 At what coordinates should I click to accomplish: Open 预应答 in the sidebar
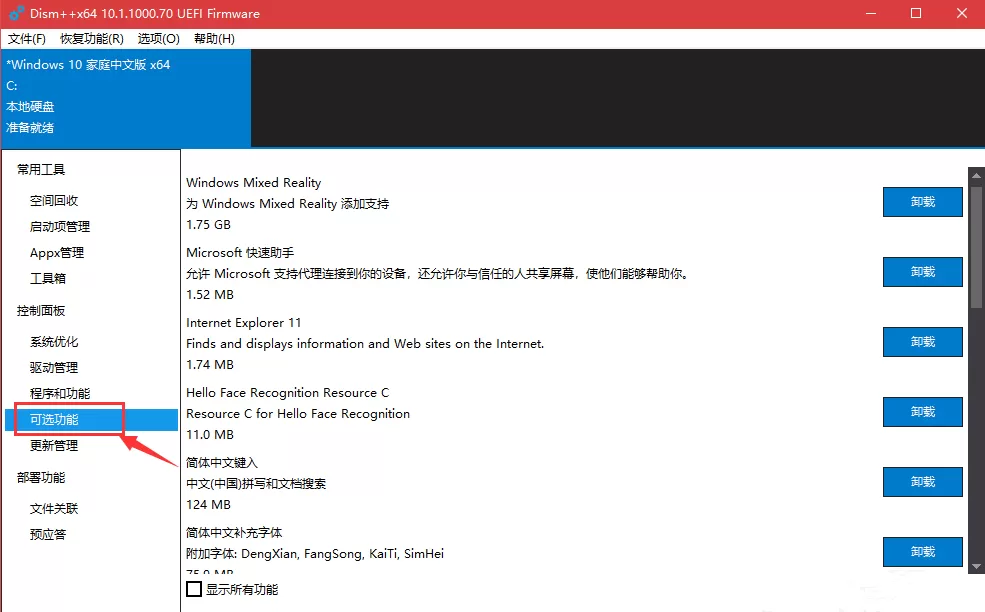click(48, 535)
